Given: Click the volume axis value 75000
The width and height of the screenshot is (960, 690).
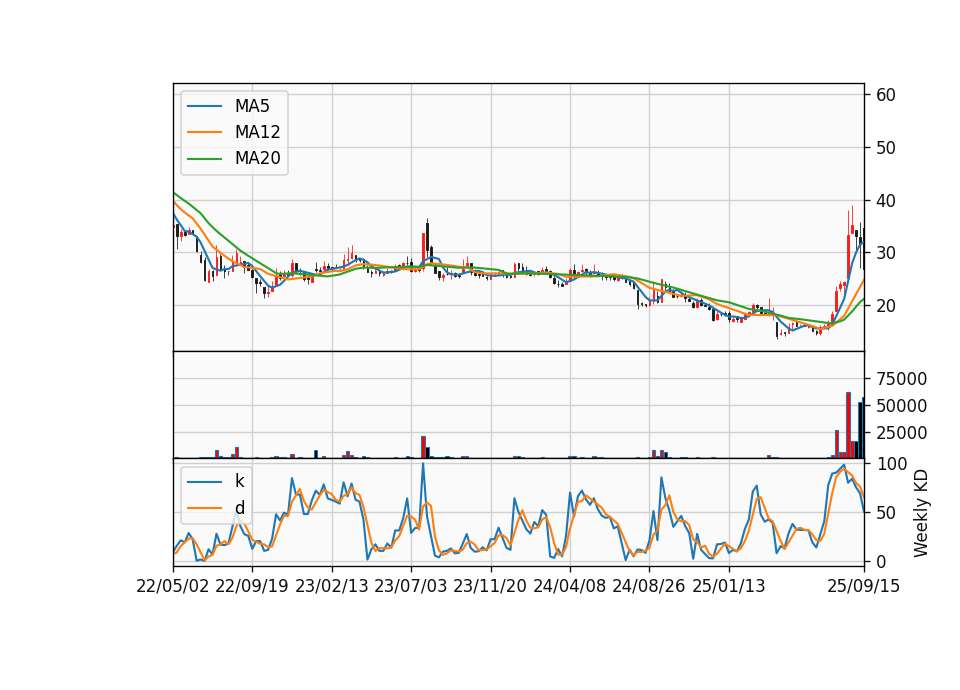Looking at the screenshot, I should coord(901,379).
